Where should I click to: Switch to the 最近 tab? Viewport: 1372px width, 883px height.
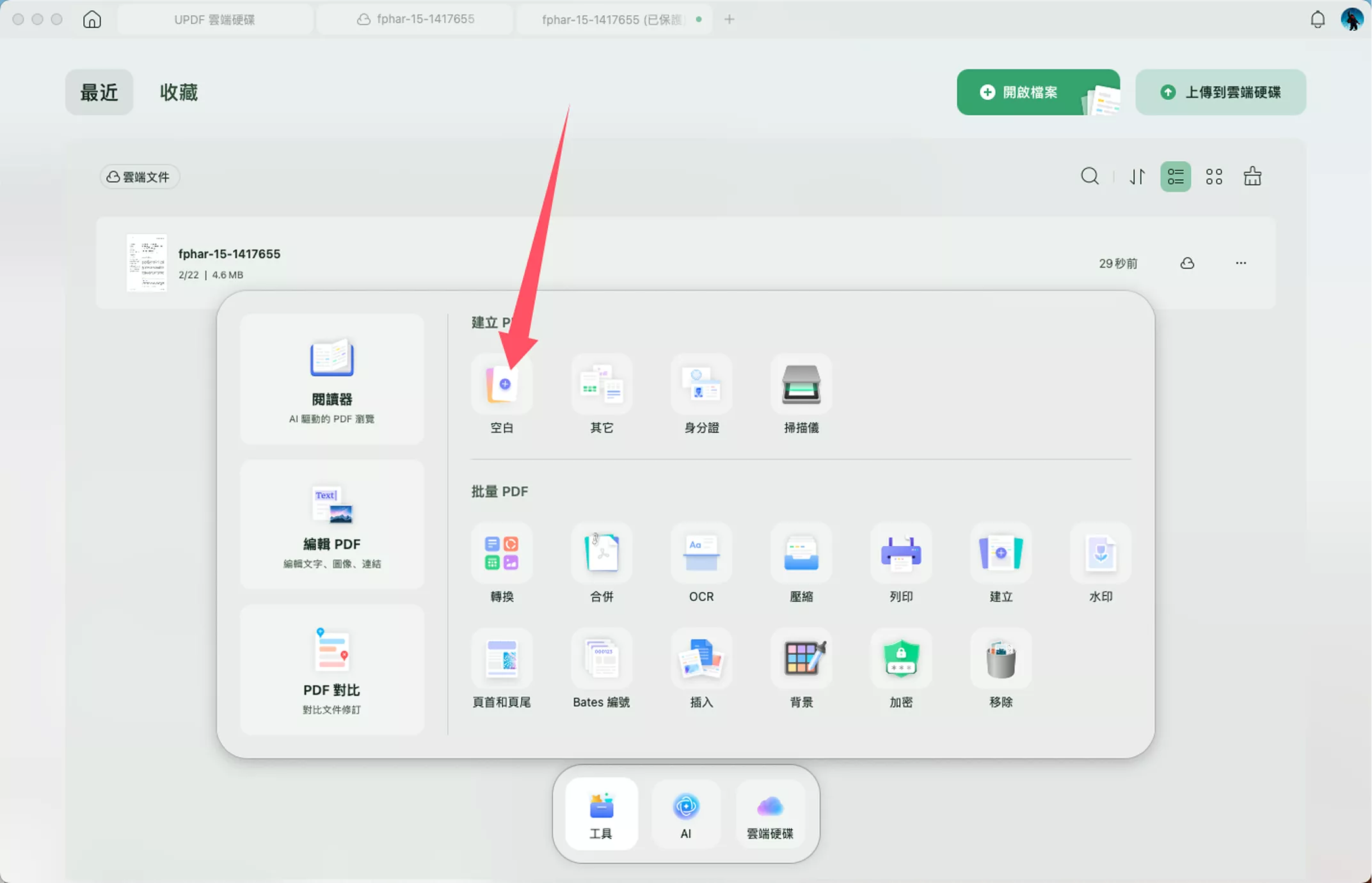tap(99, 92)
